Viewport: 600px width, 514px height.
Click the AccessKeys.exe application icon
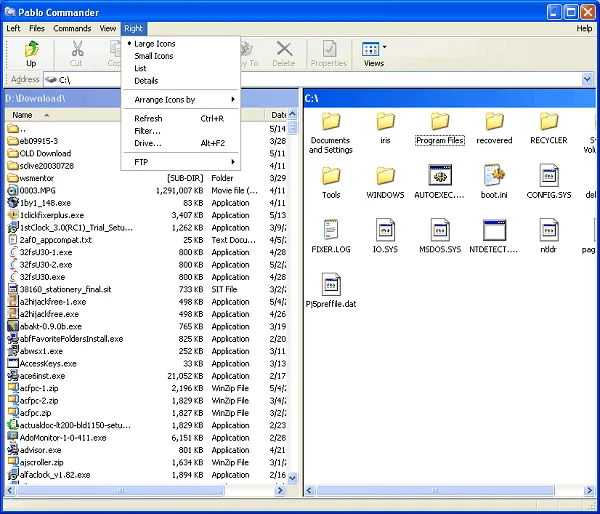click(13, 363)
